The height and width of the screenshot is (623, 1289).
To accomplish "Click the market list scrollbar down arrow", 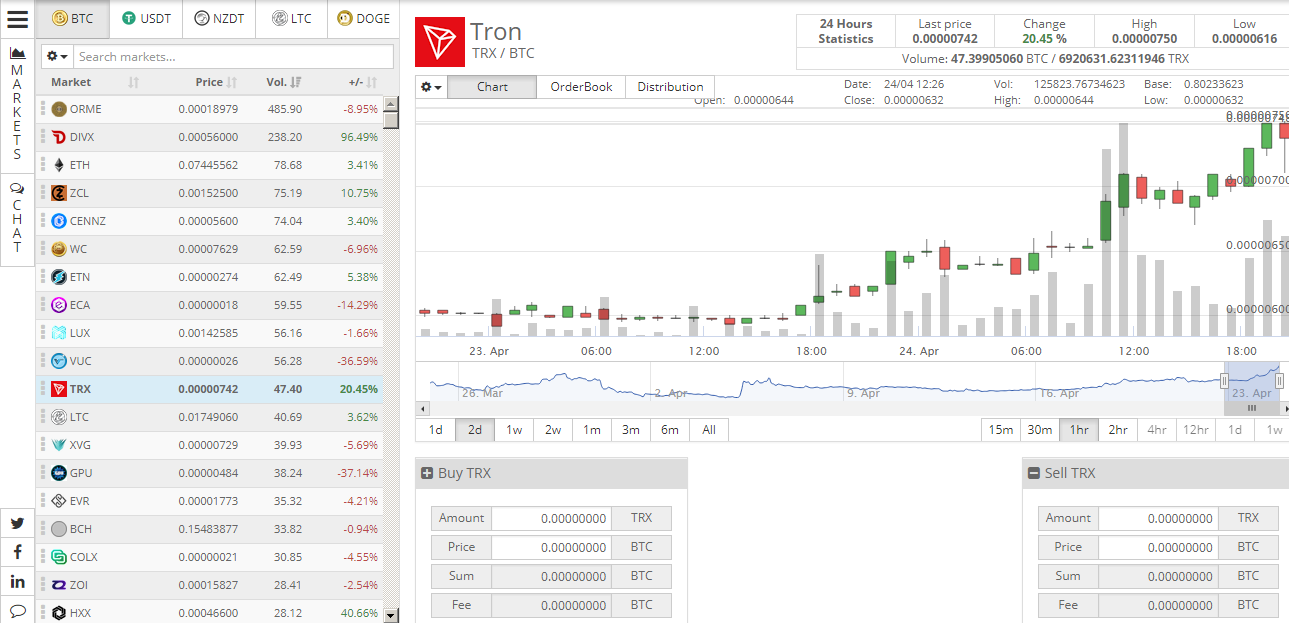I will point(391,615).
